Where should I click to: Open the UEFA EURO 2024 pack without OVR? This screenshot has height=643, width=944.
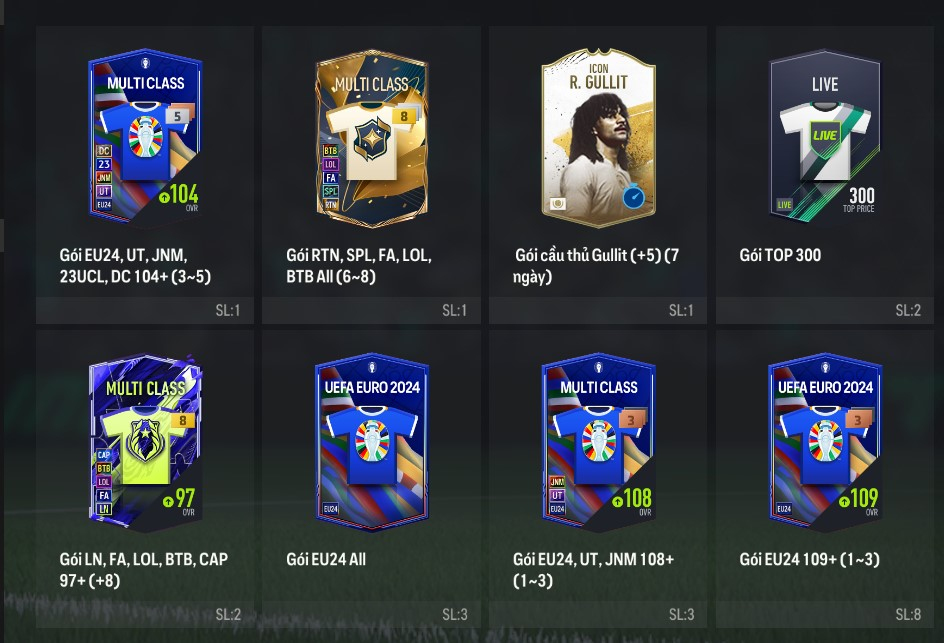371,443
